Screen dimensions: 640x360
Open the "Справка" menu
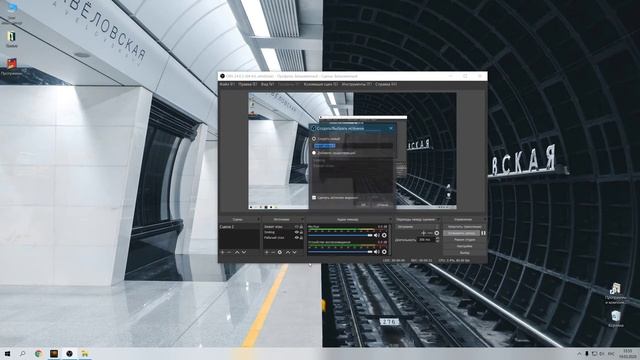(x=386, y=84)
